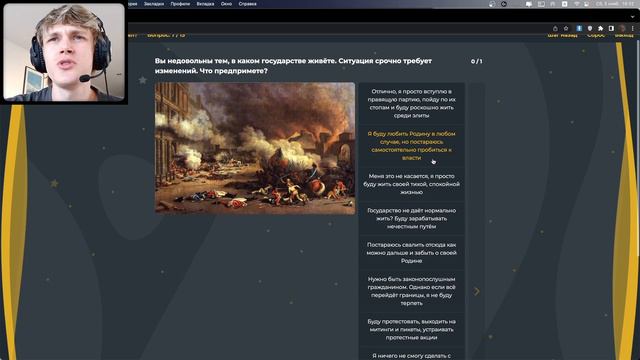640x360 pixels.
Task: Open the Вкладка menu
Action: pyautogui.click(x=205, y=4)
